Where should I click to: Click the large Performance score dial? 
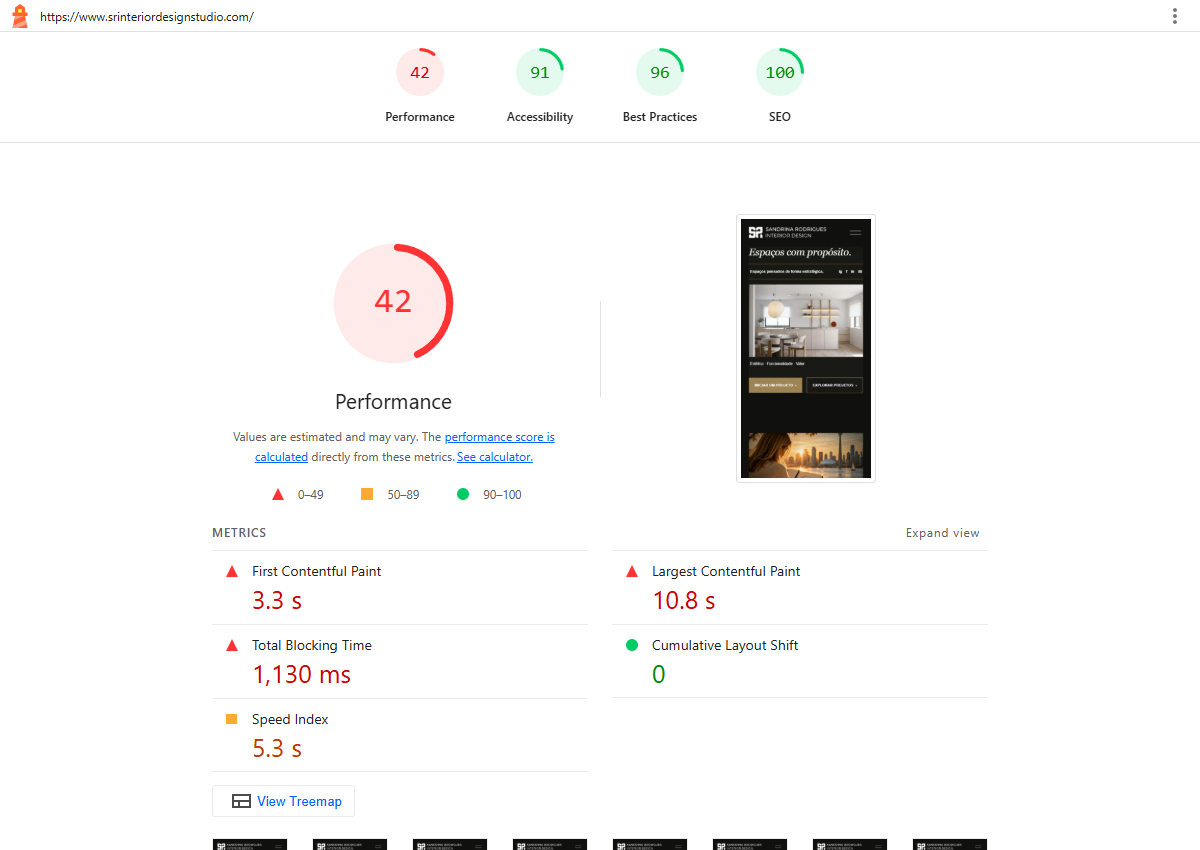pyautogui.click(x=393, y=302)
